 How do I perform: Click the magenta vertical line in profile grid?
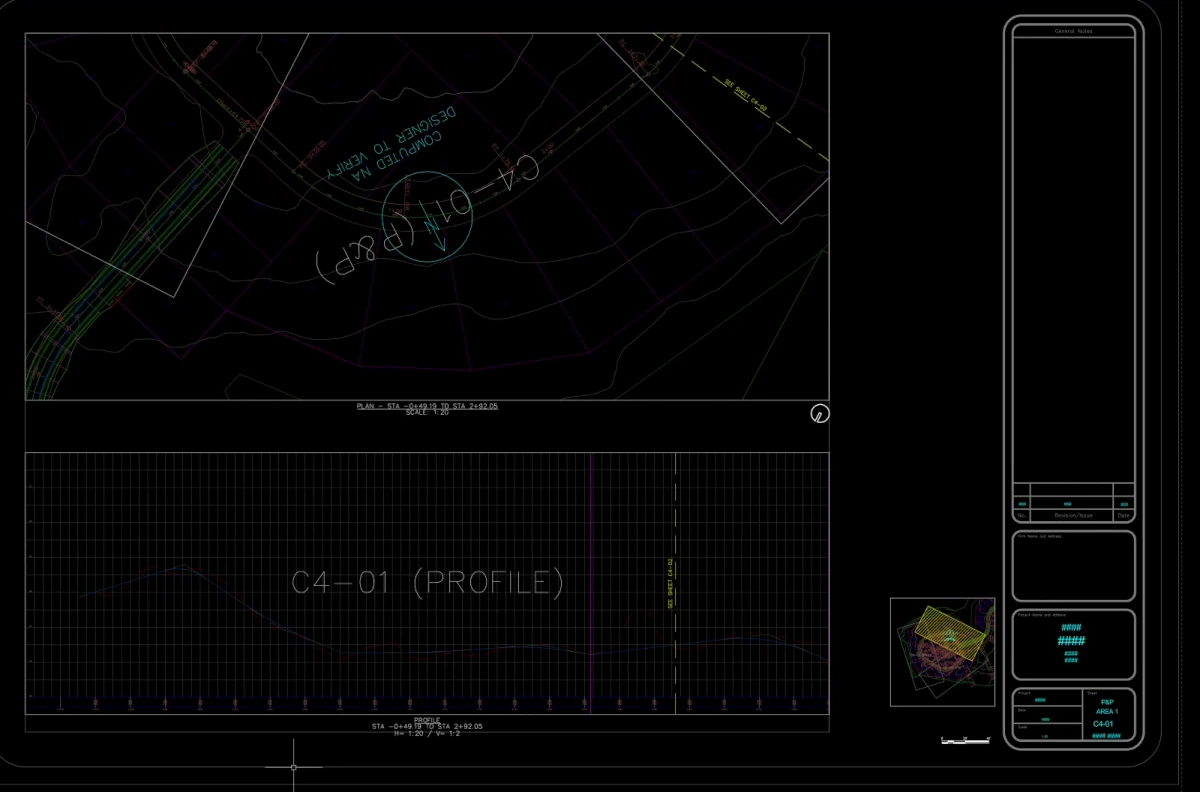pyautogui.click(x=592, y=583)
